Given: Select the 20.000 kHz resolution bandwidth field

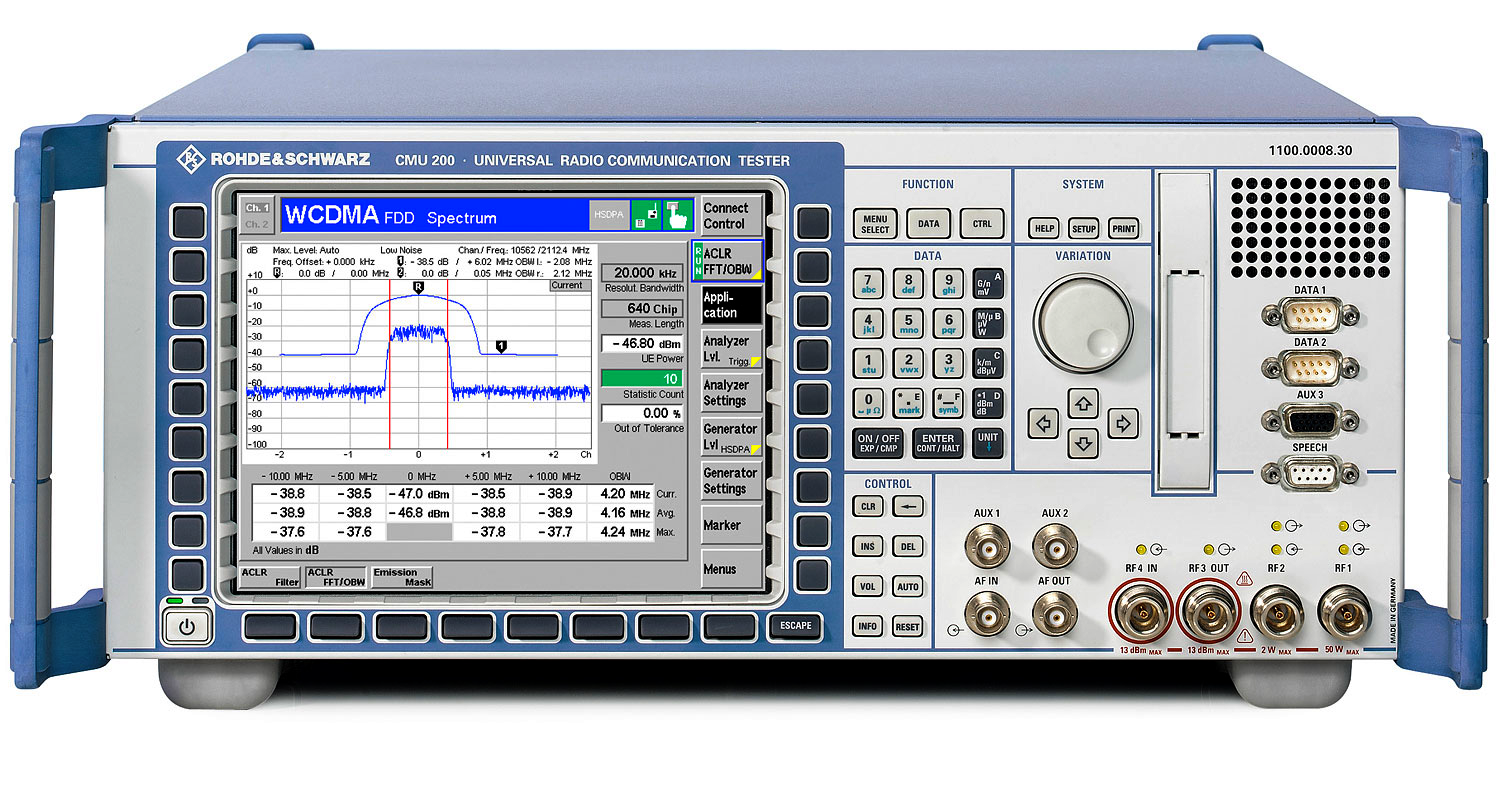Looking at the screenshot, I should [x=642, y=273].
